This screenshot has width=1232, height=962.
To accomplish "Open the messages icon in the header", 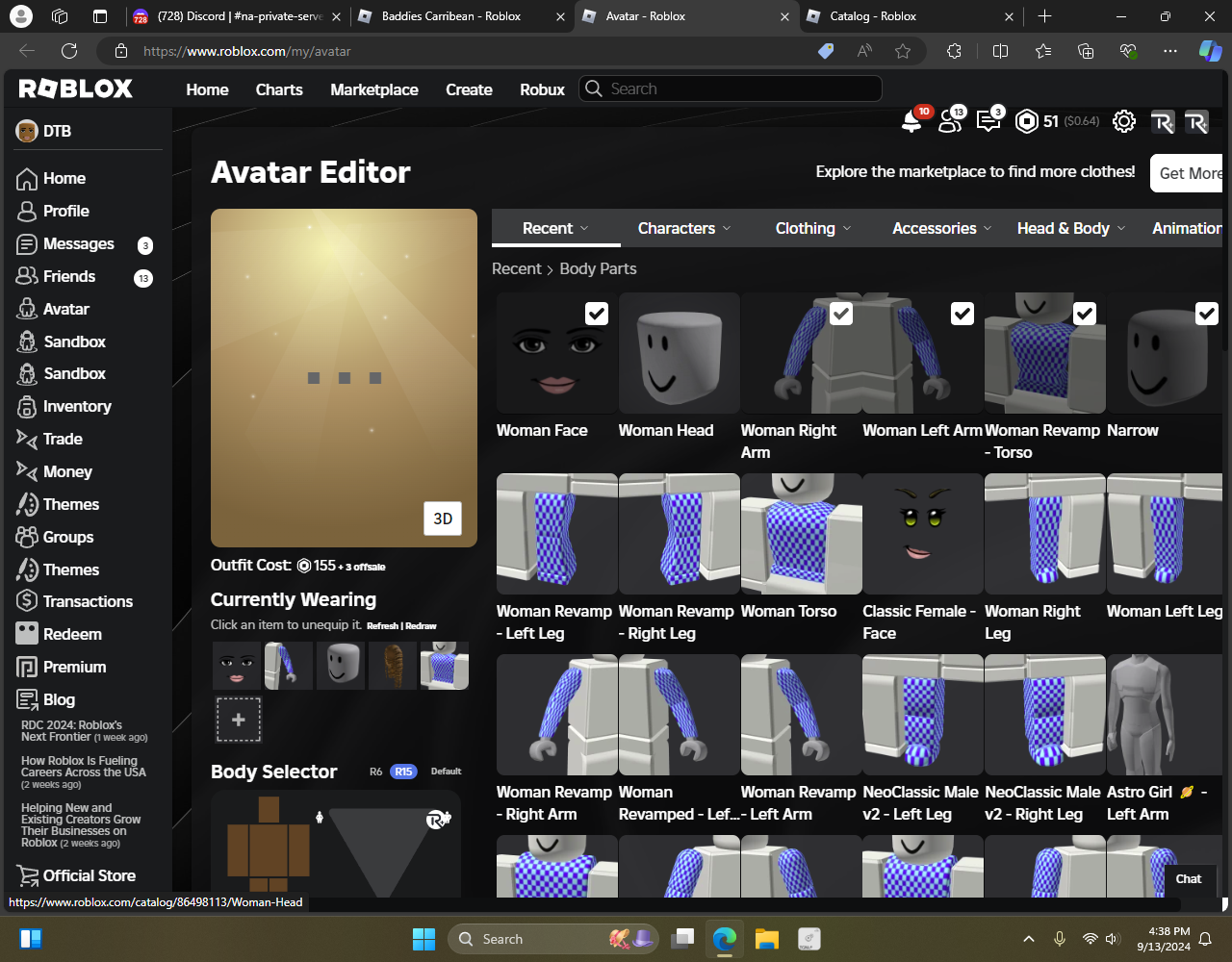I will click(988, 121).
